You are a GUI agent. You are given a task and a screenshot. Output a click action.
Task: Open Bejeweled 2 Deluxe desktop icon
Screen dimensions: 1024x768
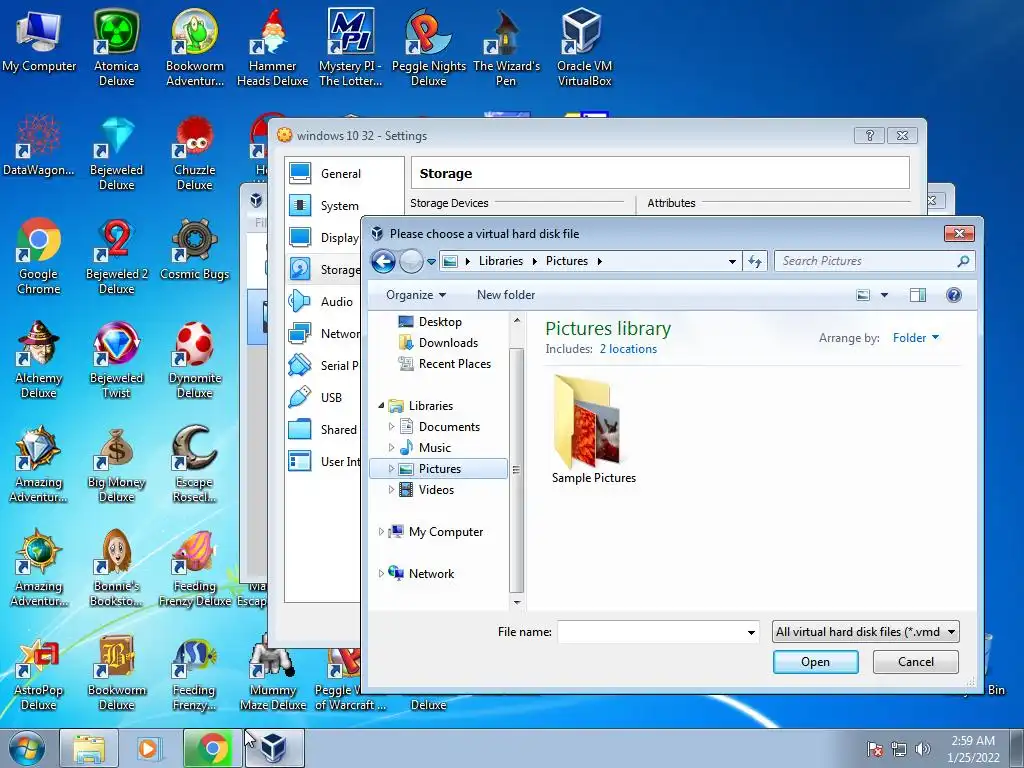pyautogui.click(x=116, y=257)
